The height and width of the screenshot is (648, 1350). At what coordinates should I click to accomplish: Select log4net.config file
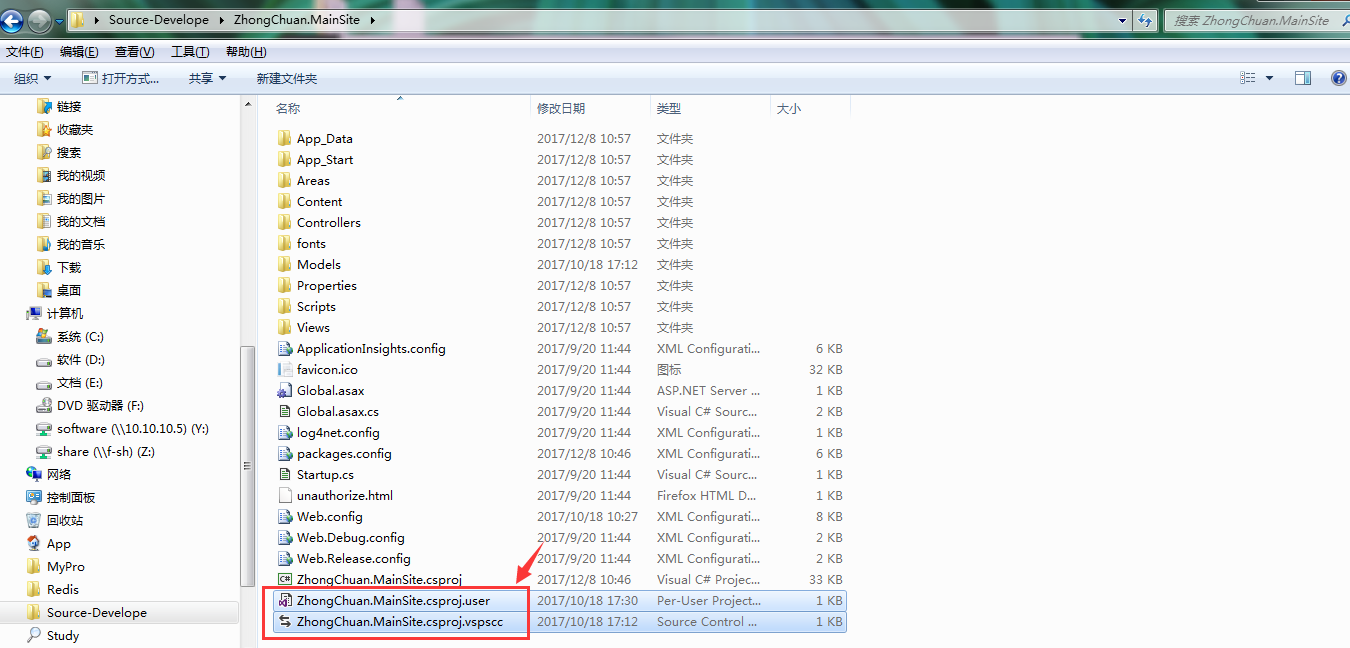coord(338,433)
